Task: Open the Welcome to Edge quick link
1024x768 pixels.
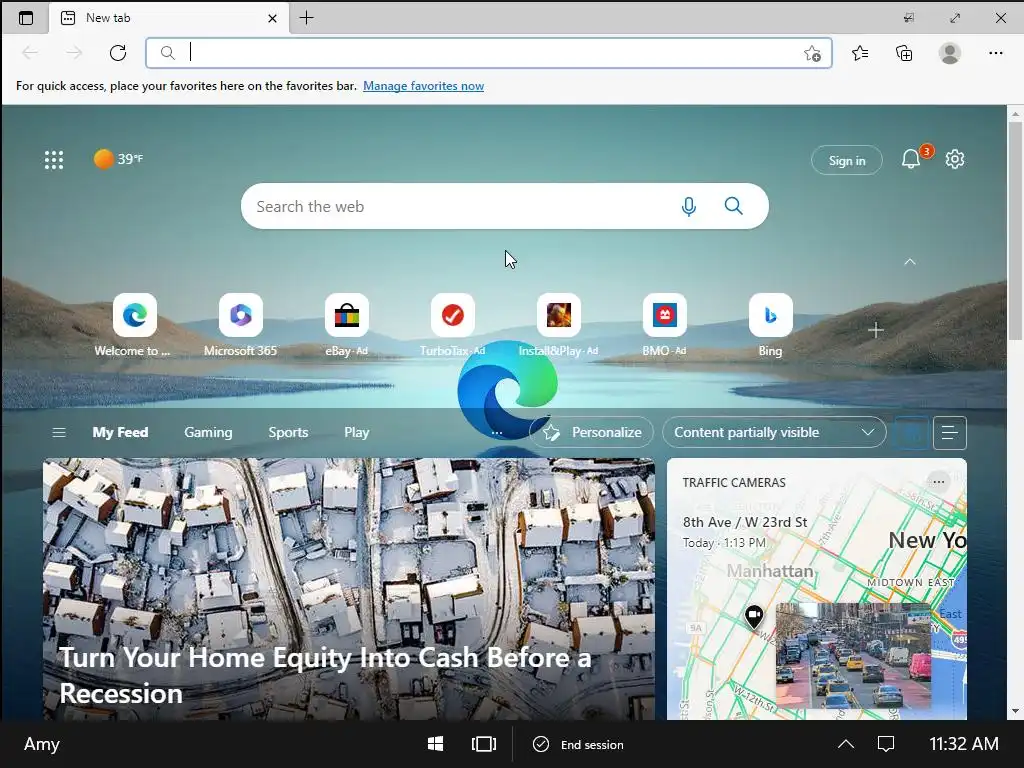Action: [x=135, y=325]
